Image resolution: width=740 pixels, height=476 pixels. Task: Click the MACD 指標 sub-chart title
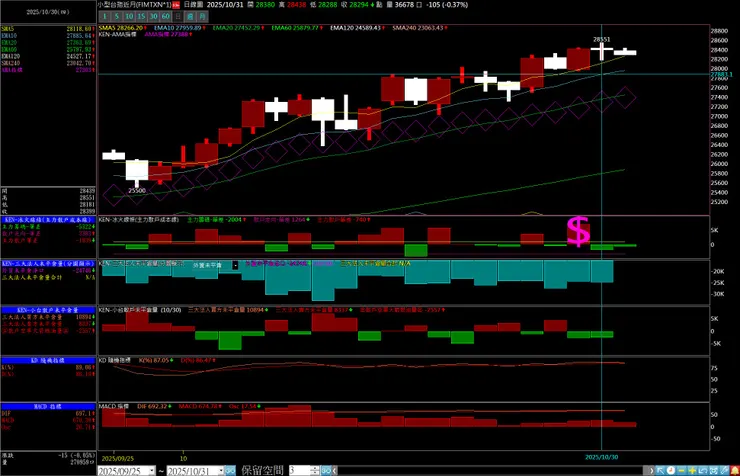[x=114, y=406]
